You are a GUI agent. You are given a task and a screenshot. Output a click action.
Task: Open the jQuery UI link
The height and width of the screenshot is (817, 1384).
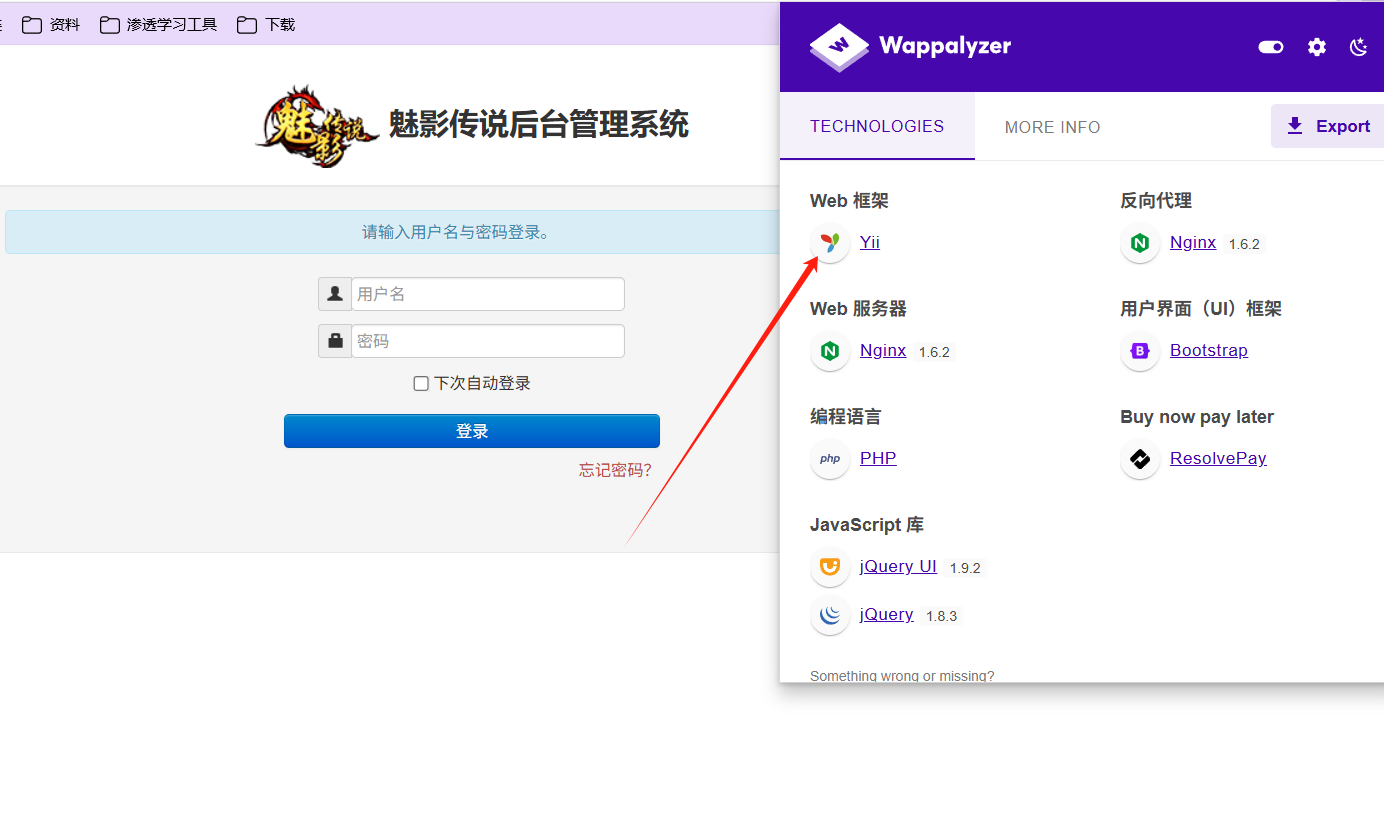pyautogui.click(x=898, y=566)
